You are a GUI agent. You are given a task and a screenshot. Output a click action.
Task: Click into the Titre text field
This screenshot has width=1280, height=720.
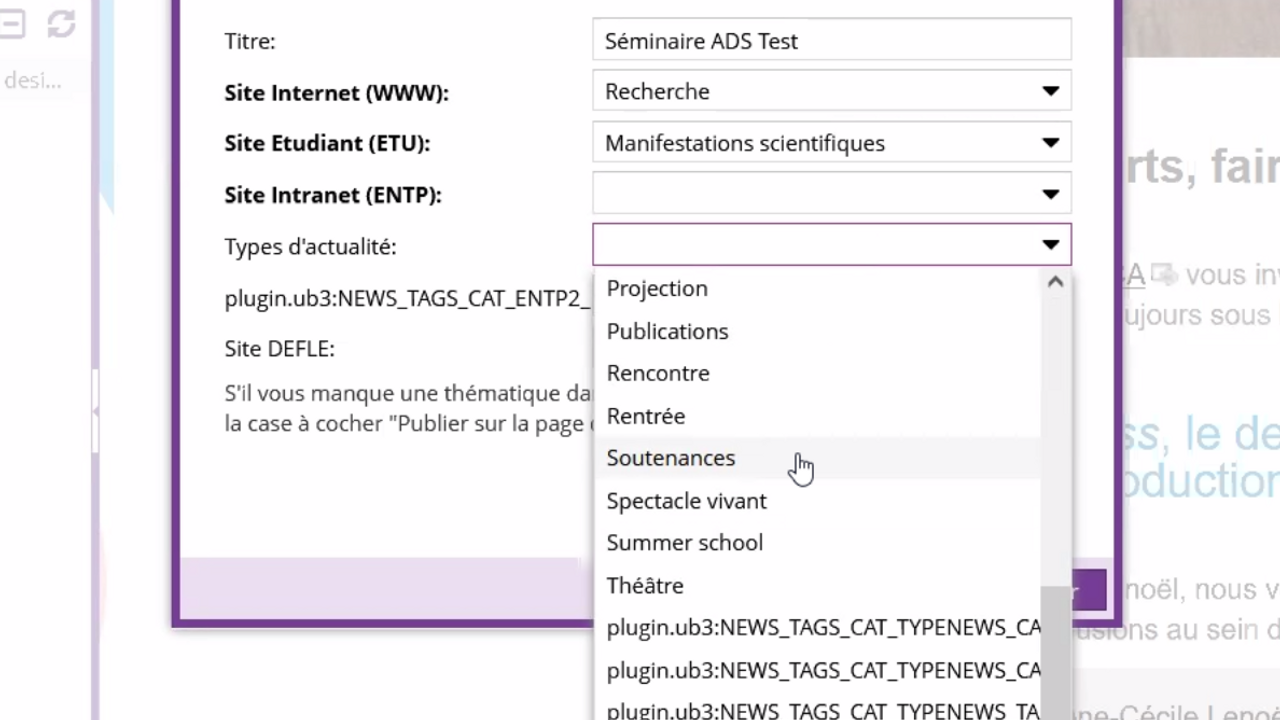coord(830,41)
